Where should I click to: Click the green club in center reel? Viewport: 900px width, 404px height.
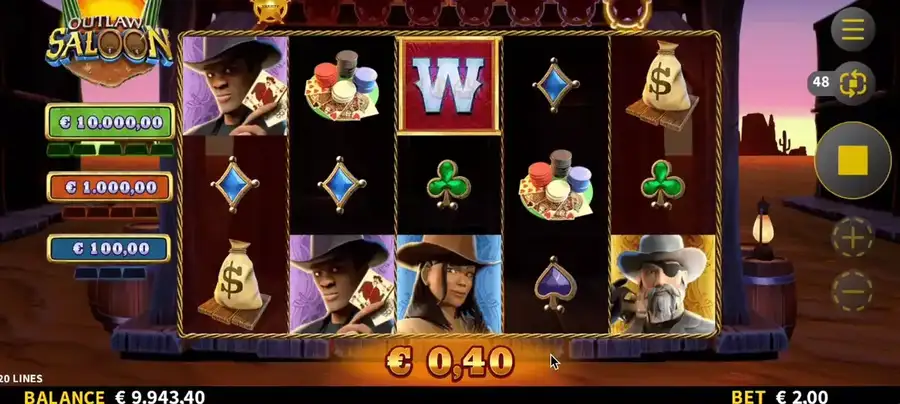pos(449,185)
